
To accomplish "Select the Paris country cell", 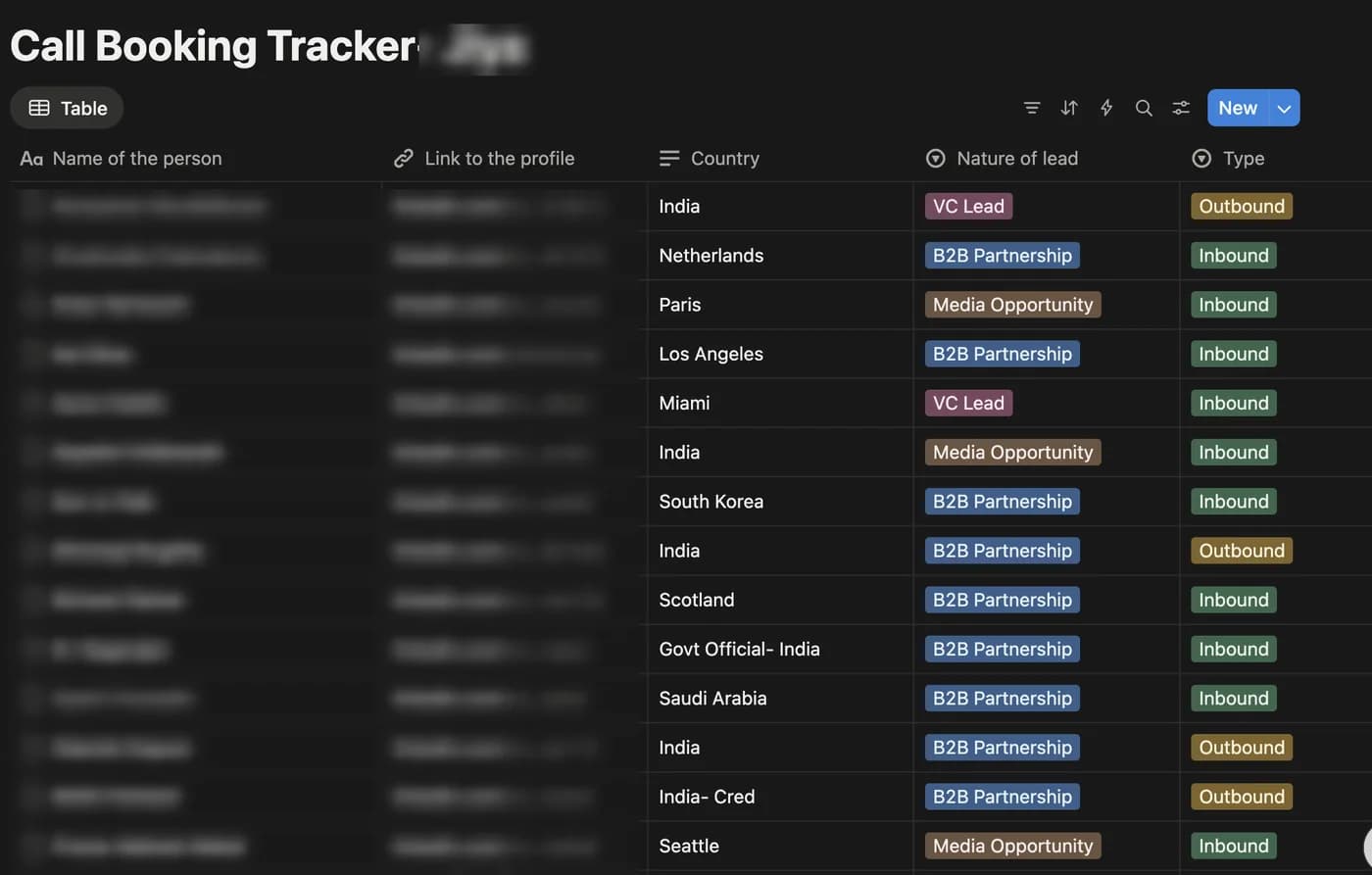I will pos(780,305).
